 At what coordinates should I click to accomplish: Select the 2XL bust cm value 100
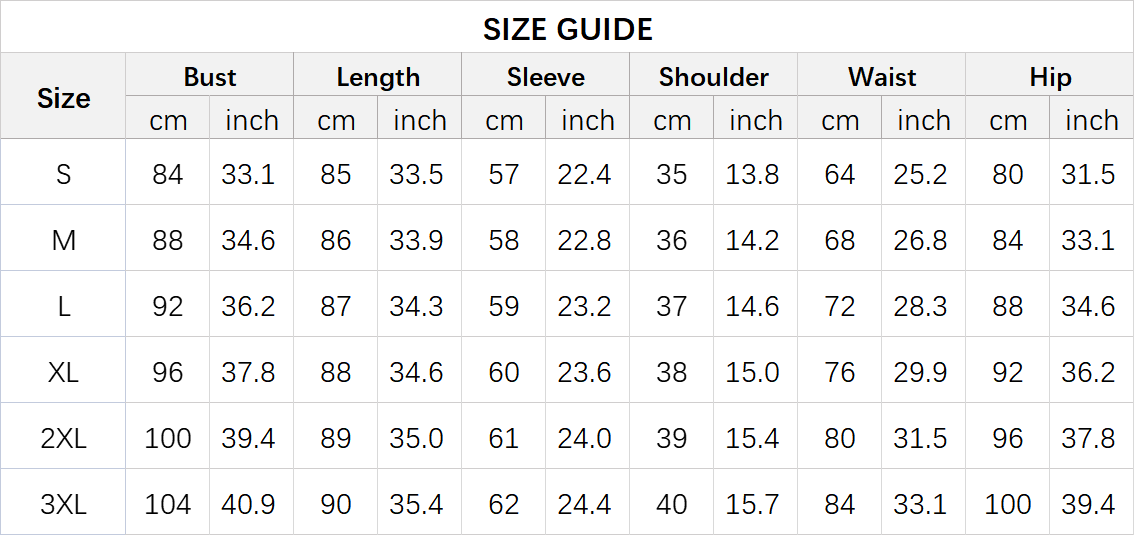coord(167,438)
